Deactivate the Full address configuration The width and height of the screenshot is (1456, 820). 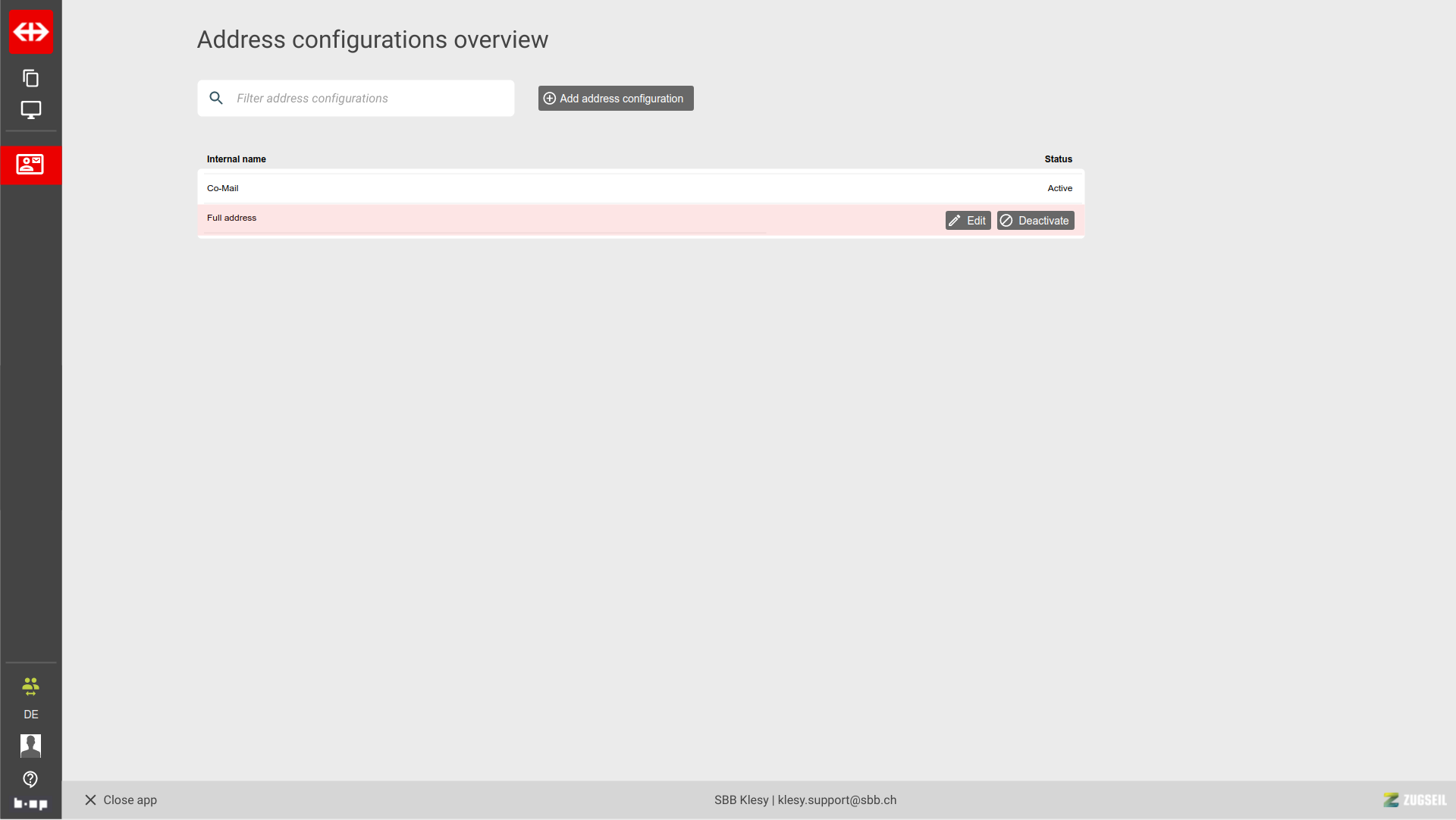coord(1035,221)
